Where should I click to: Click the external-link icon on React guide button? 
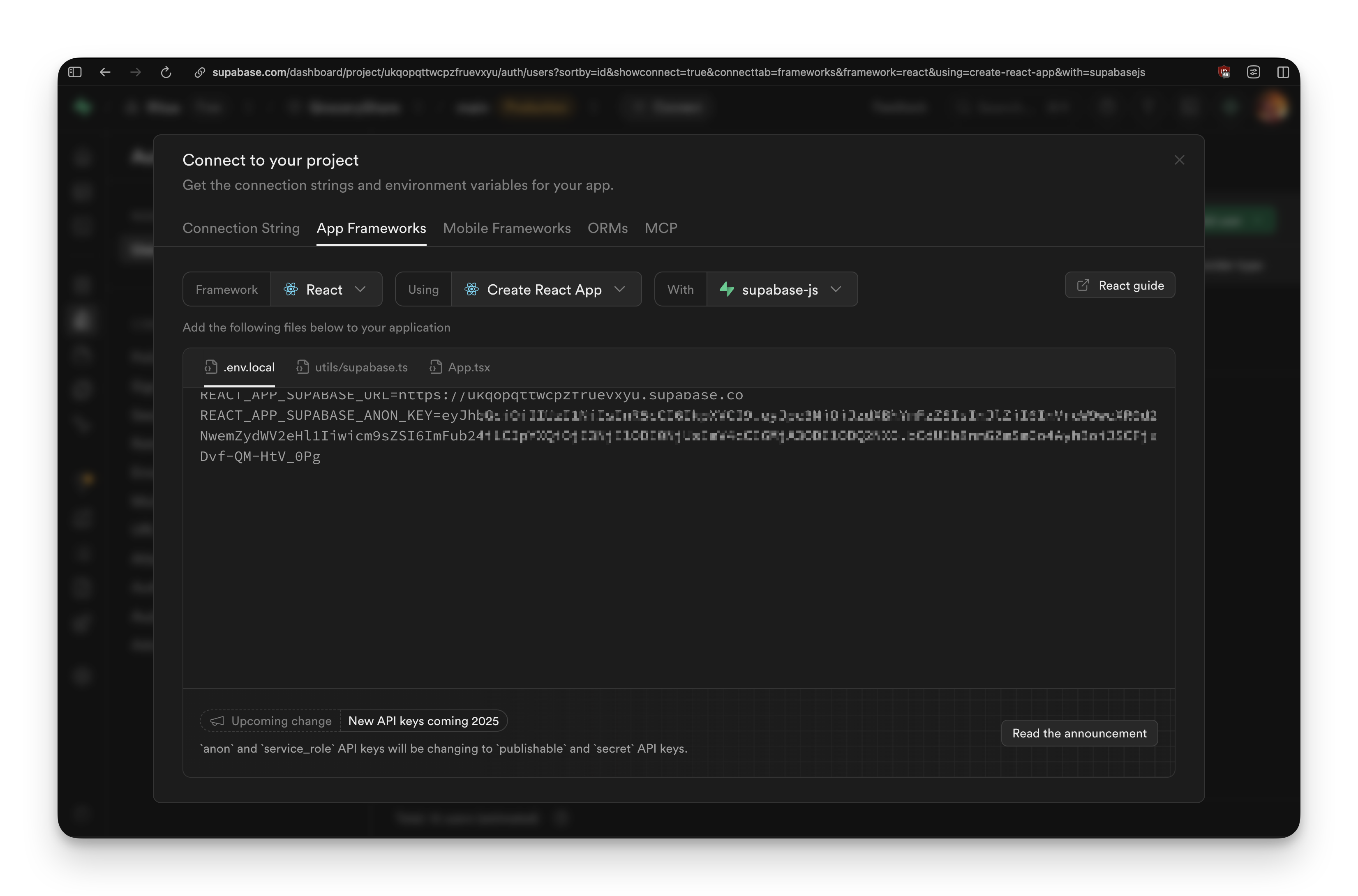point(1083,285)
